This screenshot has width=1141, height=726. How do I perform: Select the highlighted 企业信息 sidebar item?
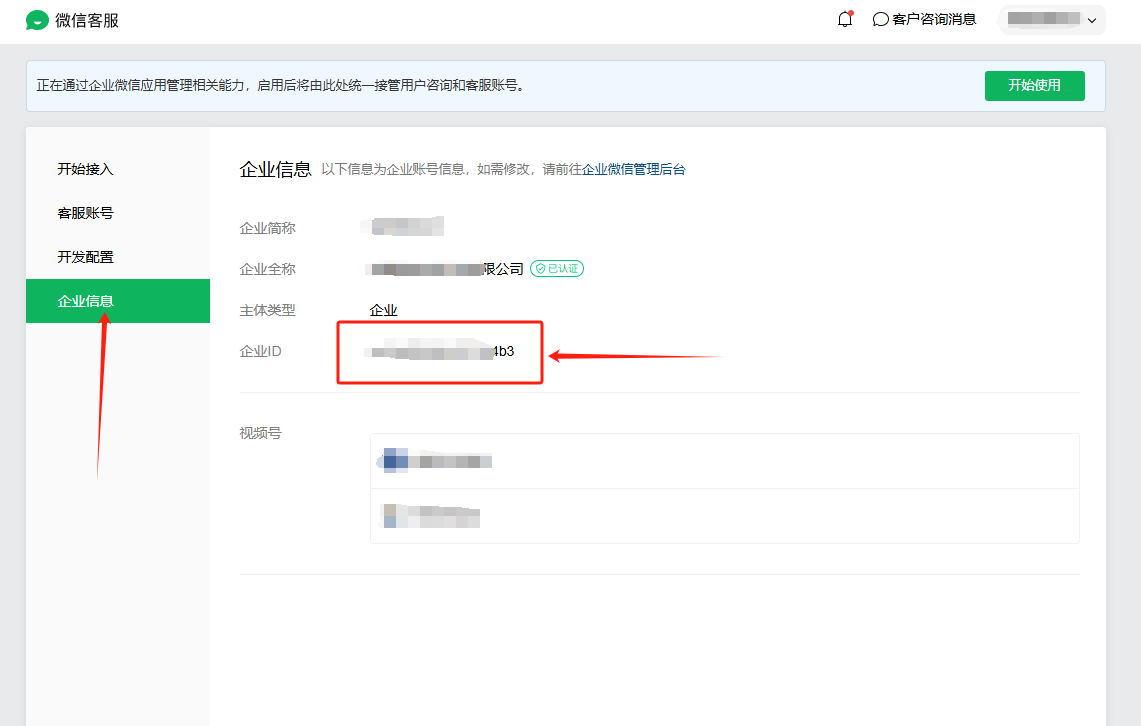pos(85,301)
